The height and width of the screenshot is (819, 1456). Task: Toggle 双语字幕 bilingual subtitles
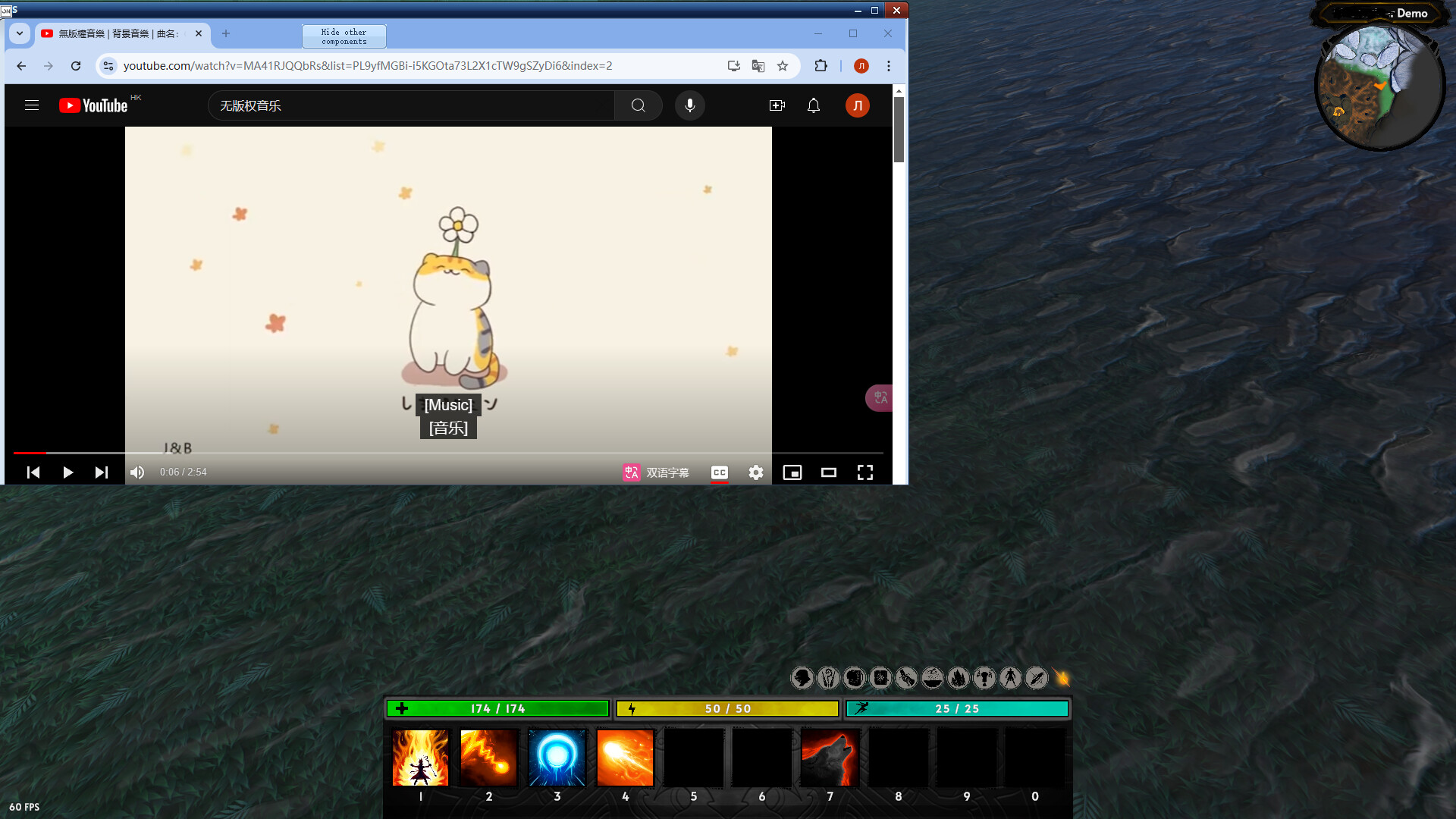(656, 472)
